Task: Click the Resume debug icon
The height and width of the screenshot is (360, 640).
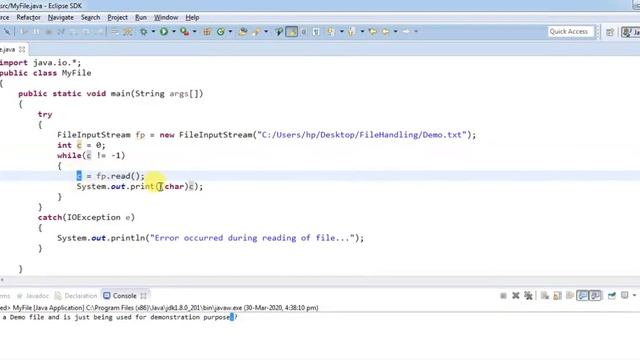Action: tap(24, 31)
